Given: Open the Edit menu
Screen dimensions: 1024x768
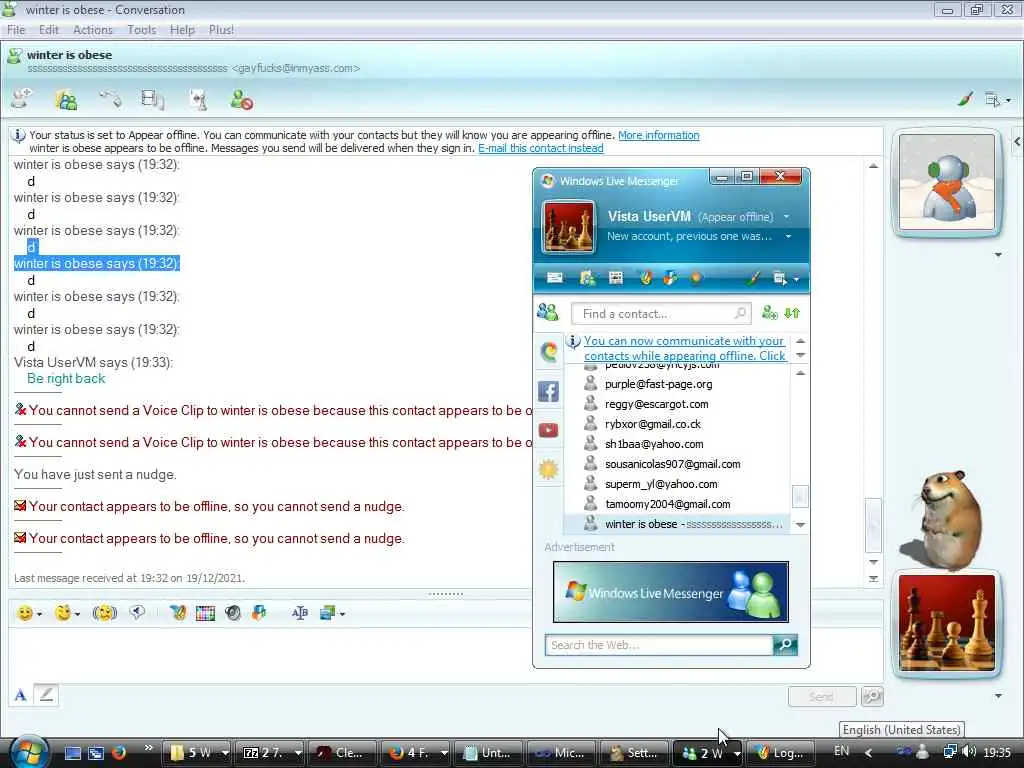Looking at the screenshot, I should 48,30.
